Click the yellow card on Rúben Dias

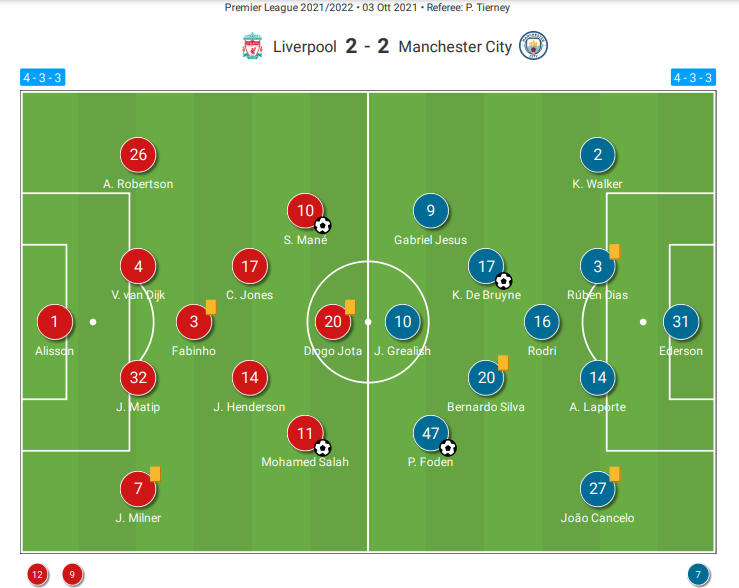click(x=615, y=251)
